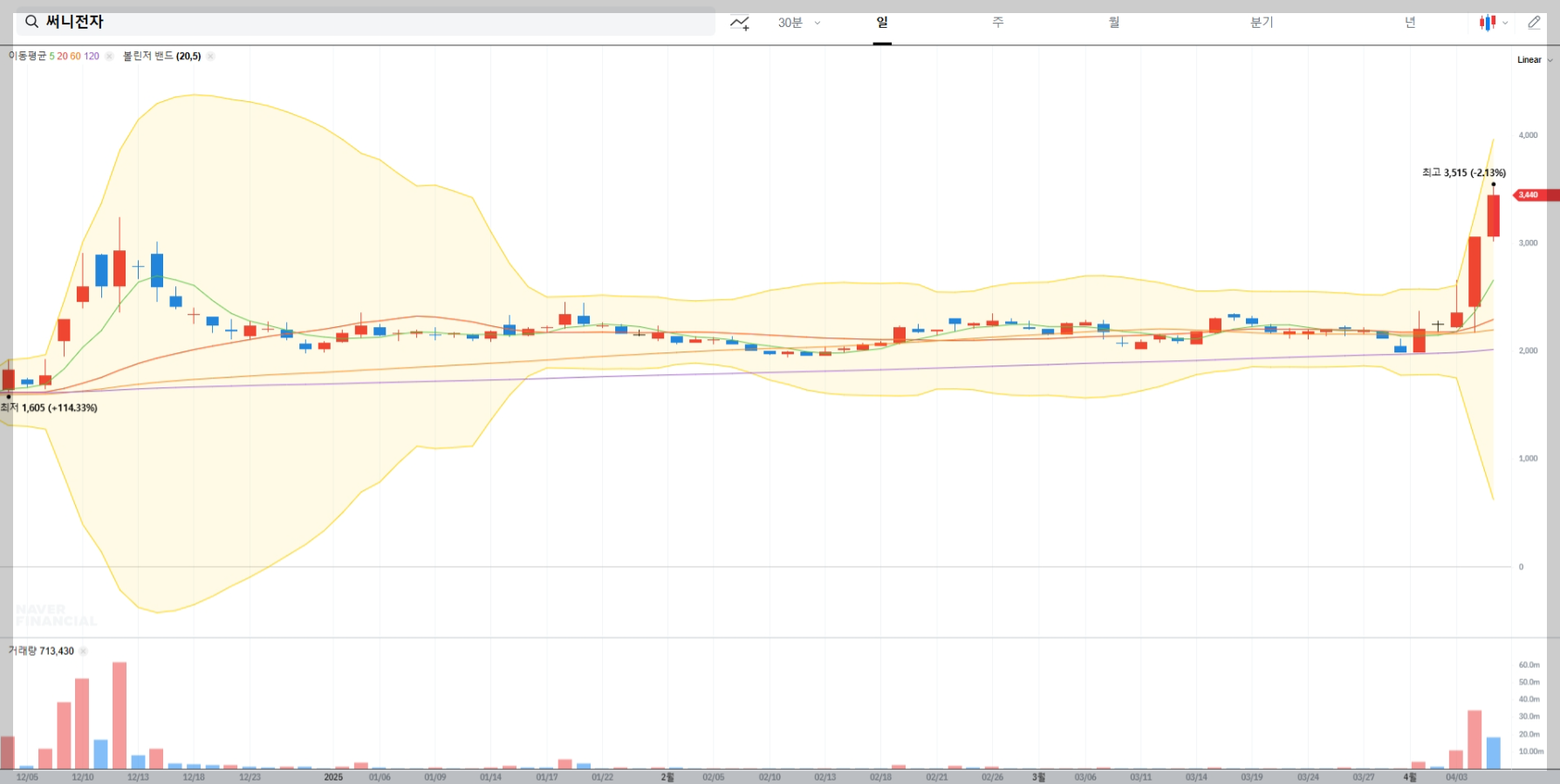1560x784 pixels.
Task: Click the 2025 year label on time axis
Action: (x=333, y=777)
